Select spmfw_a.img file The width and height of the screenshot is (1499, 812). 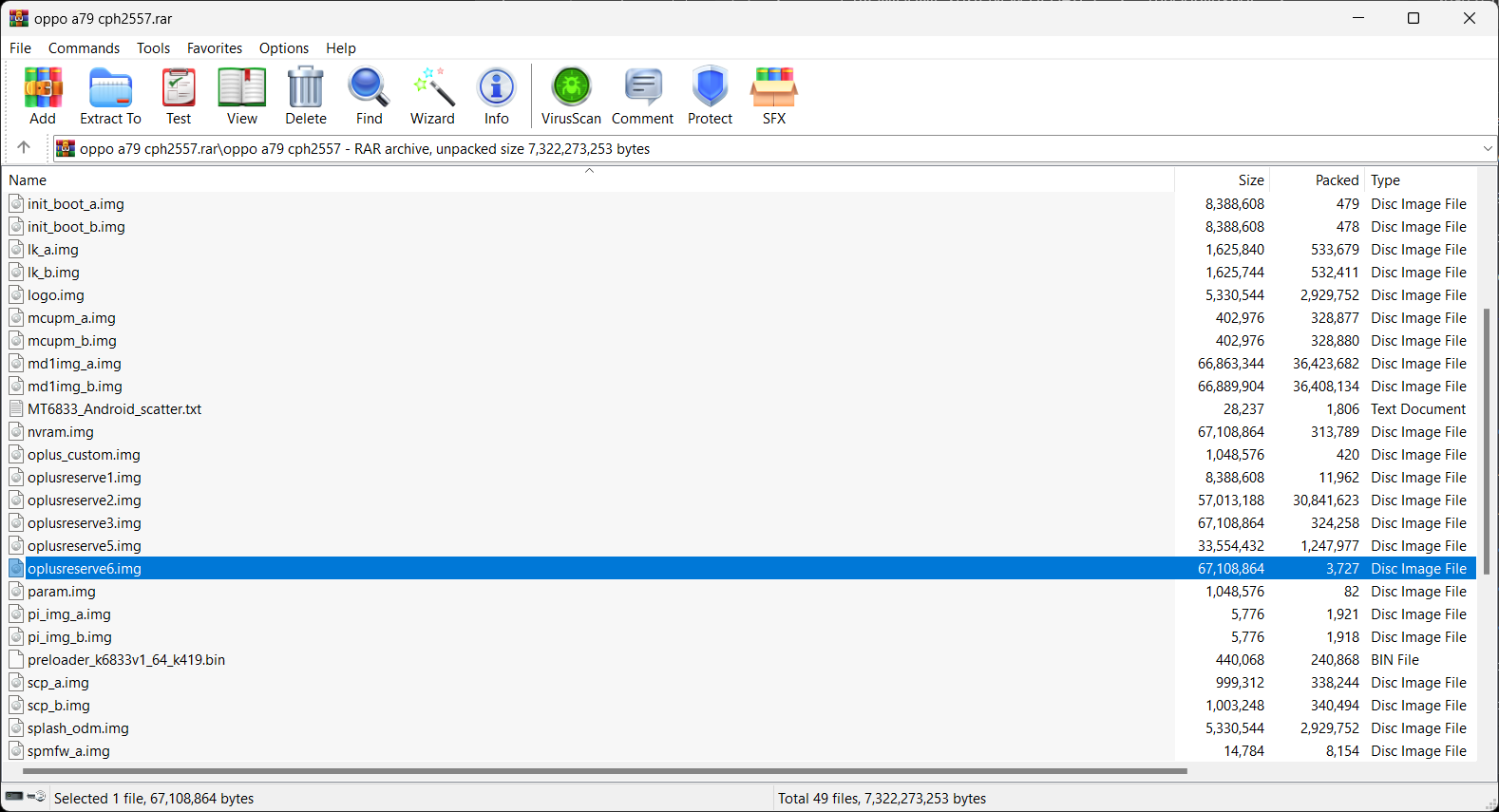[68, 750]
